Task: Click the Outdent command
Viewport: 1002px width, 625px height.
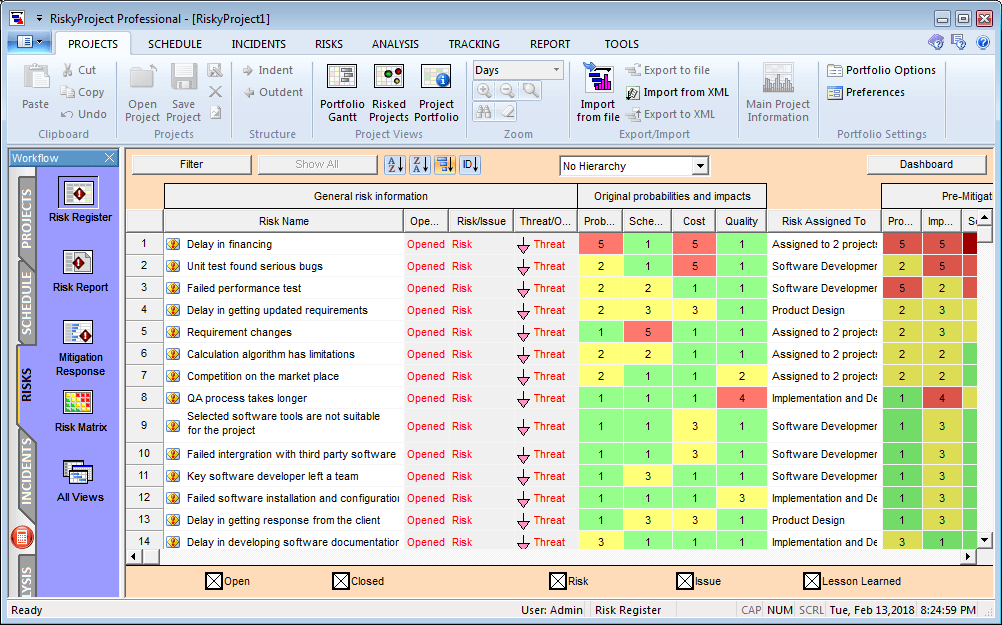Action: pyautogui.click(x=273, y=93)
